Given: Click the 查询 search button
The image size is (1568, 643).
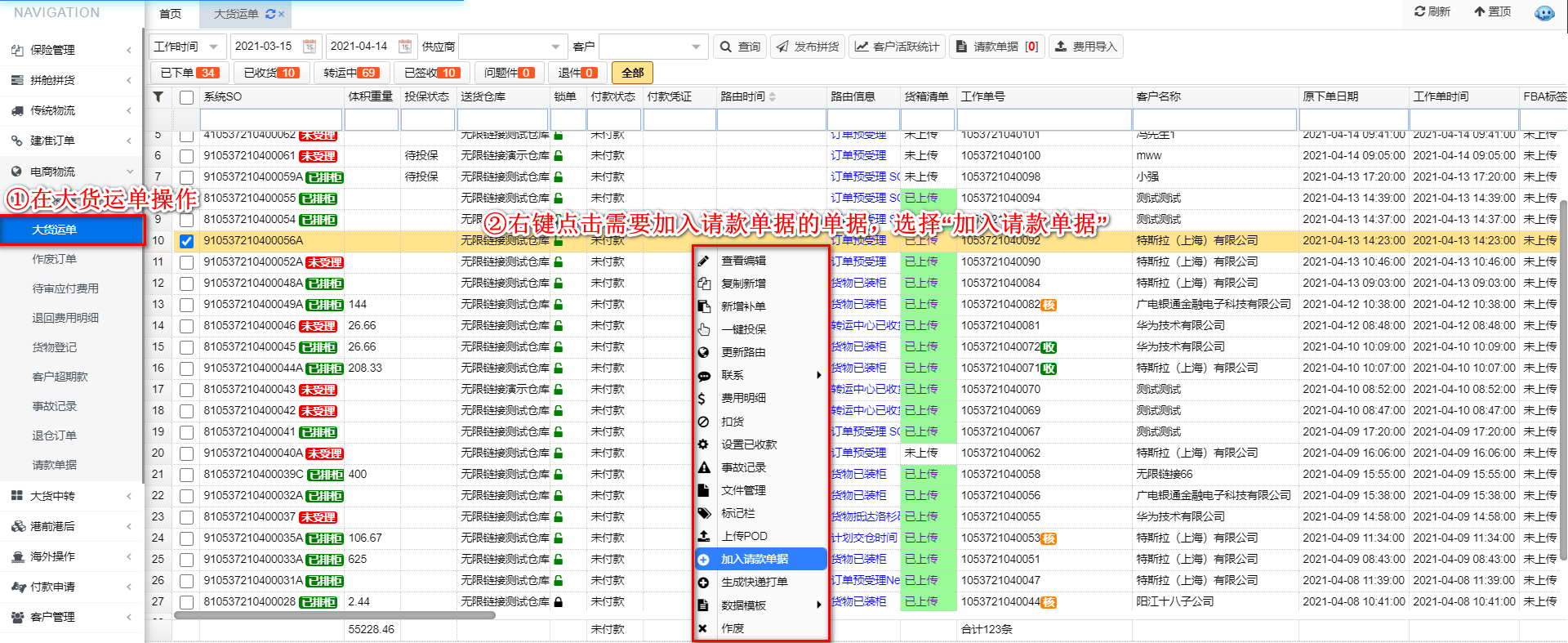Looking at the screenshot, I should (x=740, y=47).
